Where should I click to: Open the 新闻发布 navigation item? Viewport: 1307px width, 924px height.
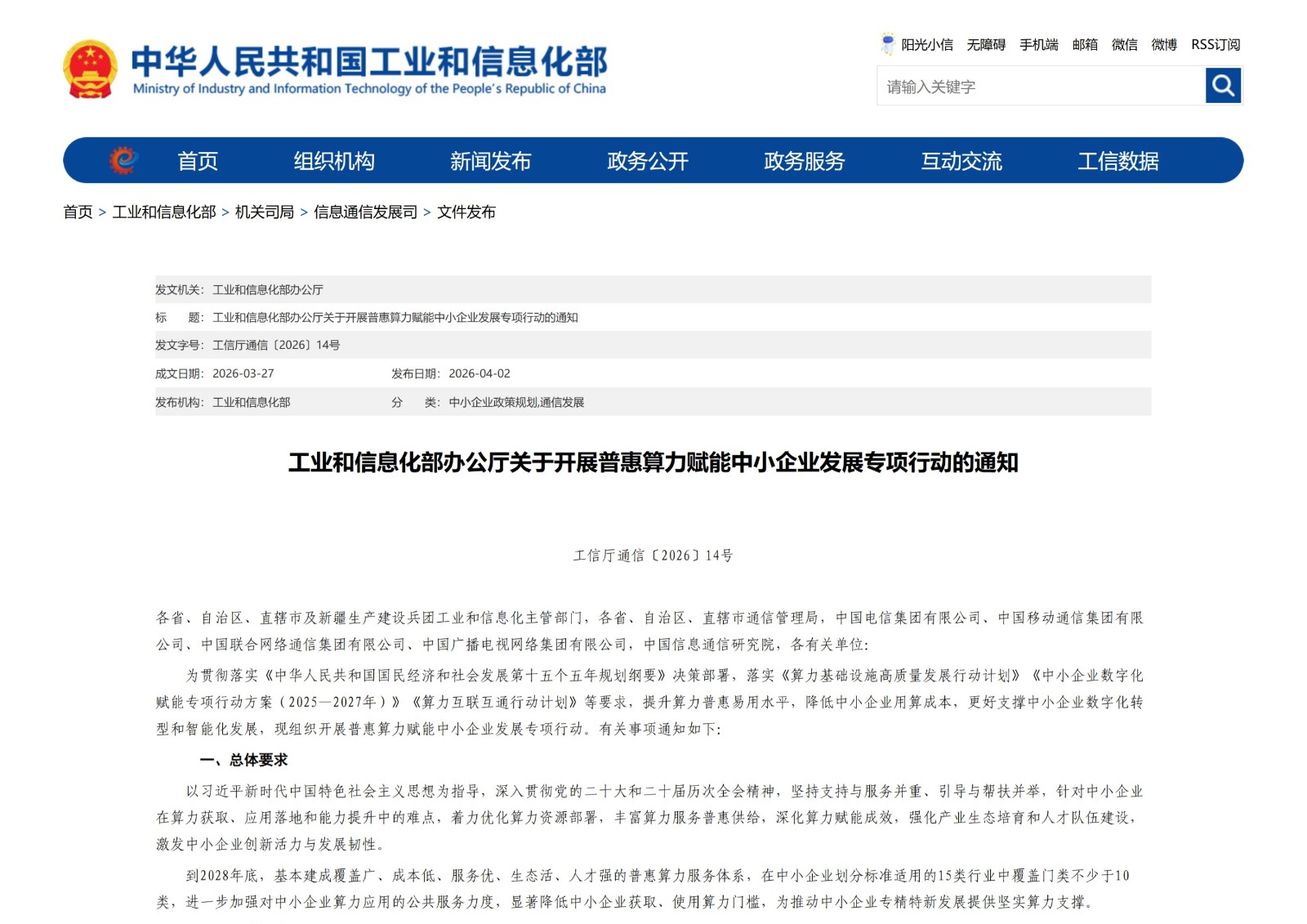(491, 161)
